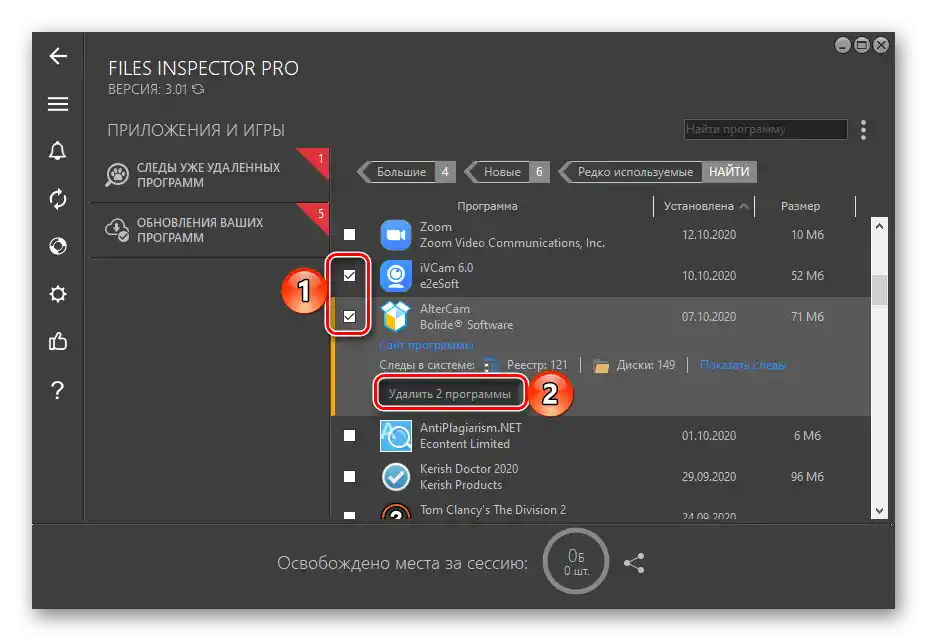Open the Сайт программы link
Image resolution: width=927 pixels, height=641 pixels.
426,345
